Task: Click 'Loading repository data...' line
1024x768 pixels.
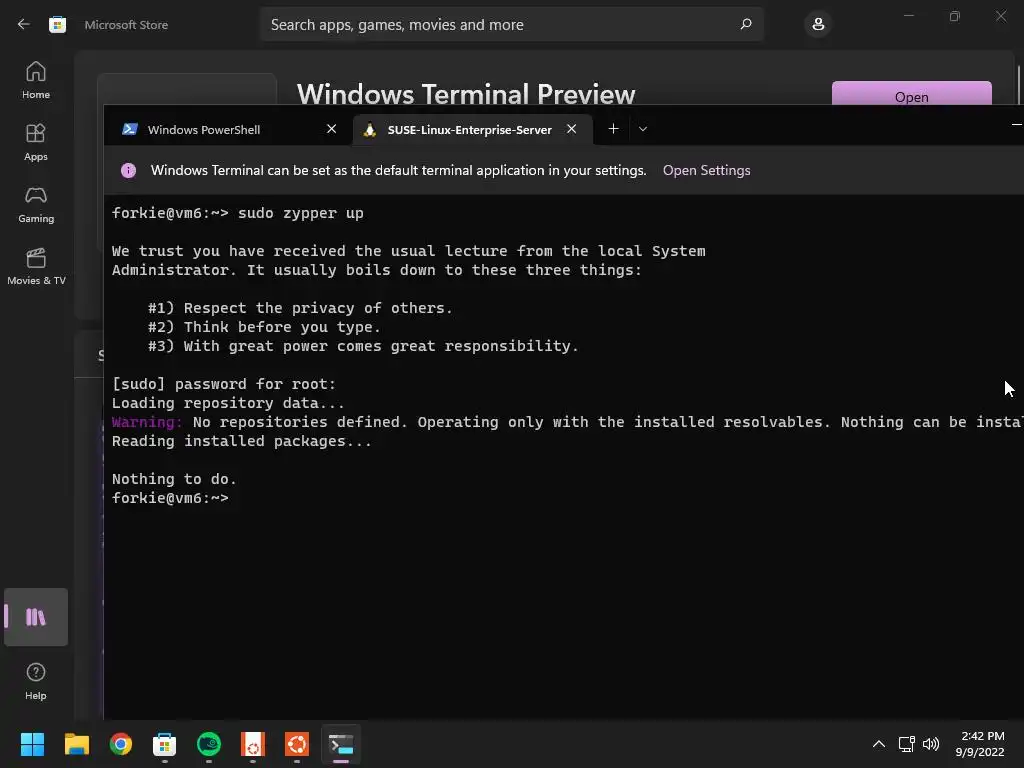Action: coord(228,403)
